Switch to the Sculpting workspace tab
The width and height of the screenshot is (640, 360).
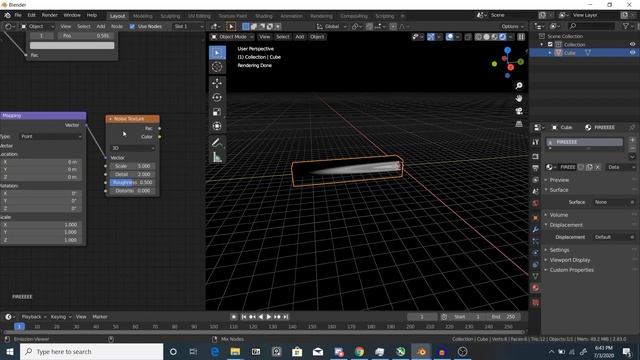(170, 16)
